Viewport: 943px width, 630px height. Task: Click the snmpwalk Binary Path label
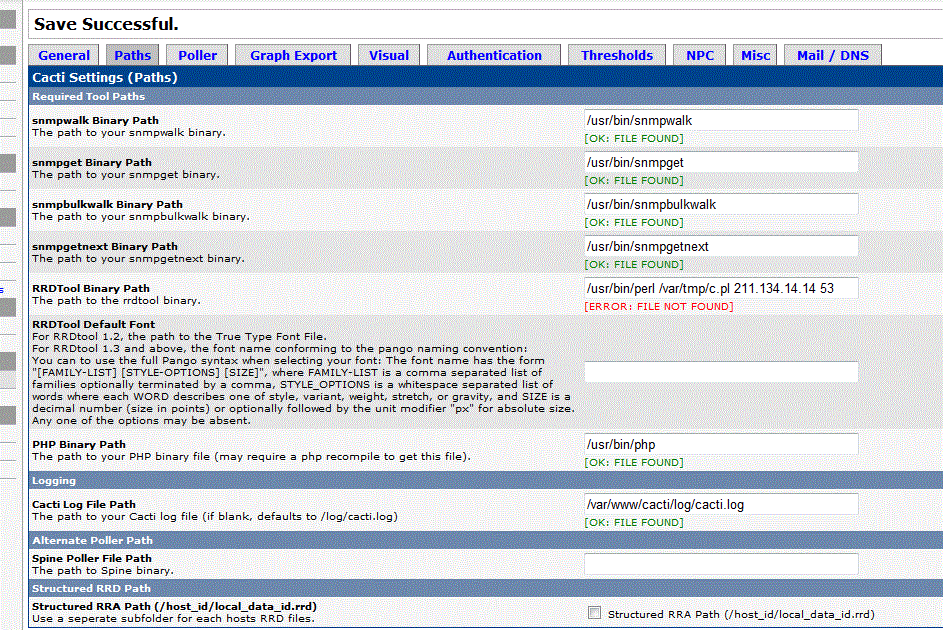[95, 120]
